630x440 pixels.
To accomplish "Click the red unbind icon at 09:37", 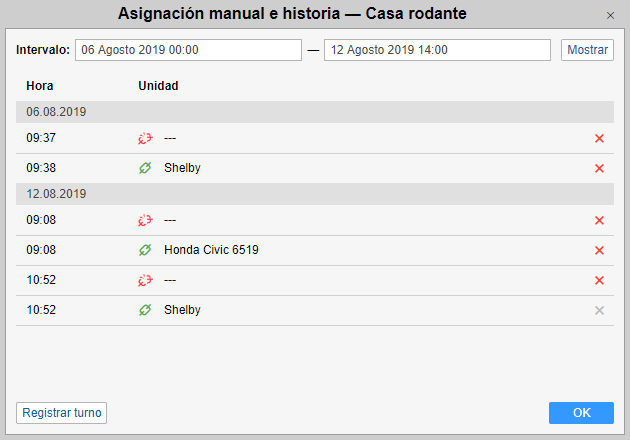I will tap(145, 138).
